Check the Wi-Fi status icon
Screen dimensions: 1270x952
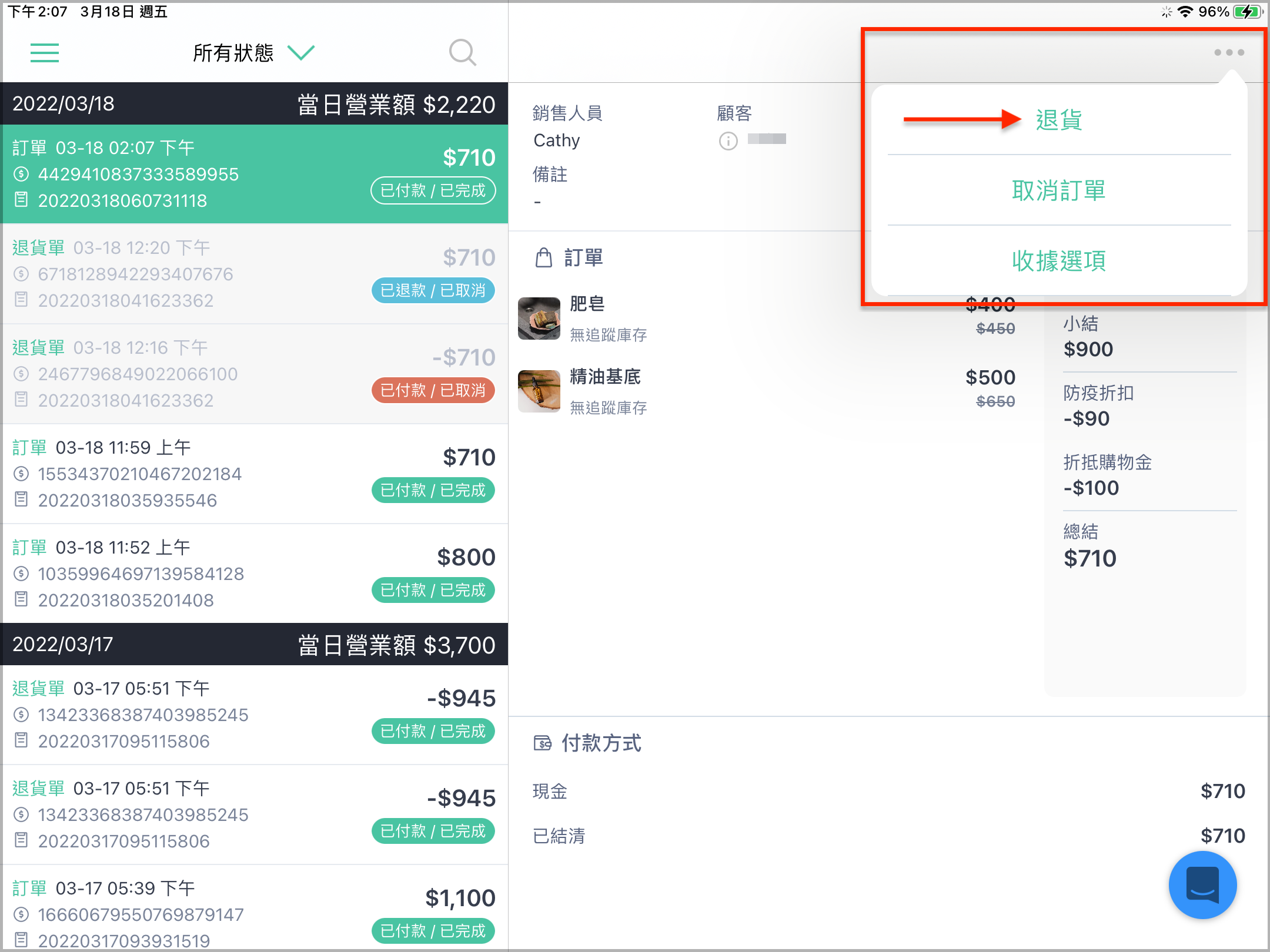click(1185, 12)
